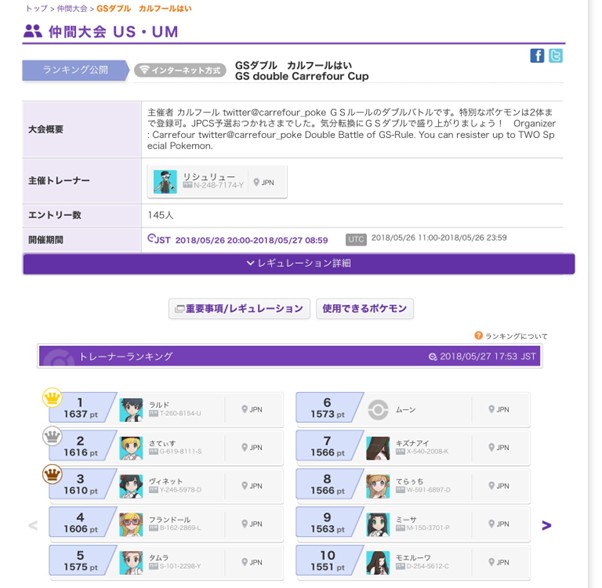602x588 pixels.
Task: Go to the previous ranking page arrow
Action: pyautogui.click(x=33, y=525)
